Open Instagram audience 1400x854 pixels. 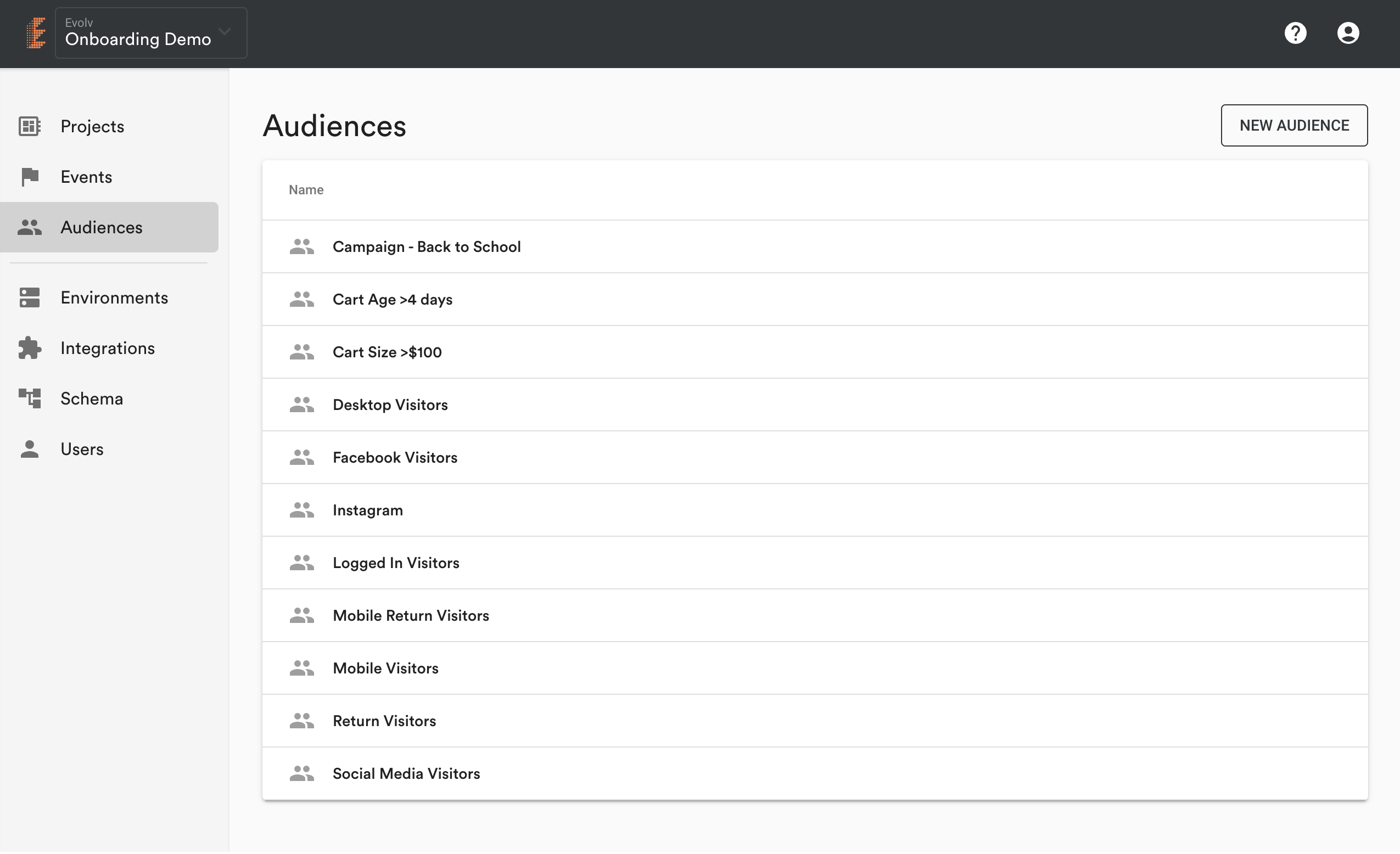(368, 511)
